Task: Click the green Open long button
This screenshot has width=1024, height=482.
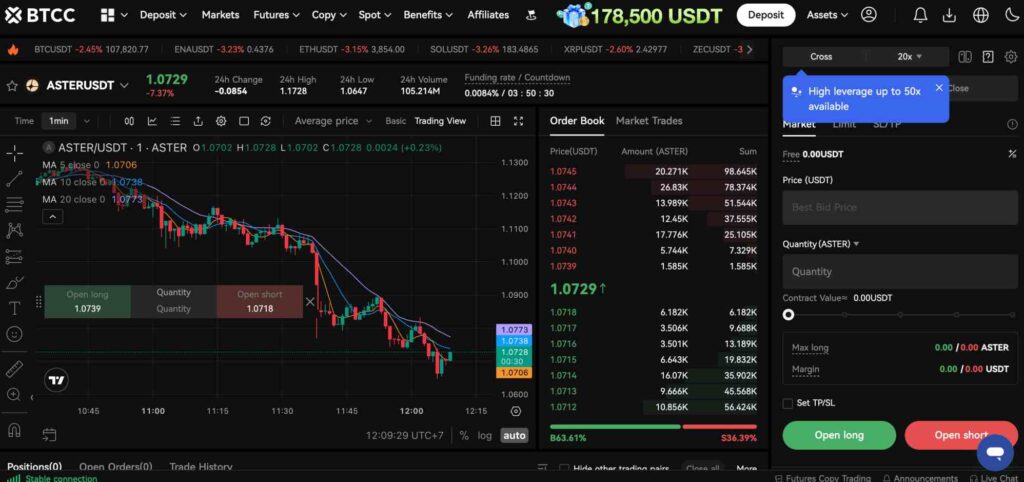Action: pyautogui.click(x=839, y=435)
